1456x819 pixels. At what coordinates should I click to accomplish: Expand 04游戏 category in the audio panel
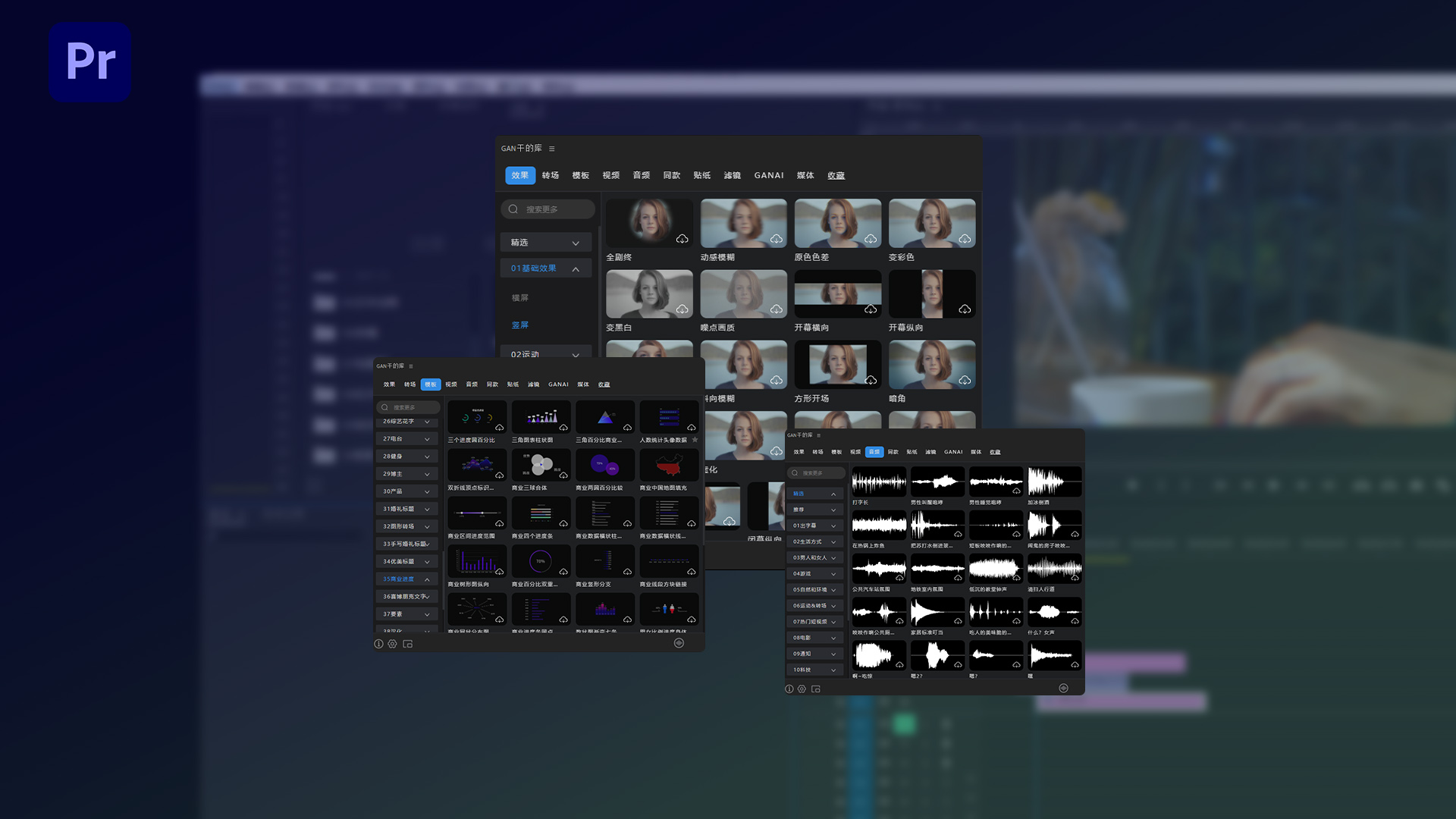[833, 574]
